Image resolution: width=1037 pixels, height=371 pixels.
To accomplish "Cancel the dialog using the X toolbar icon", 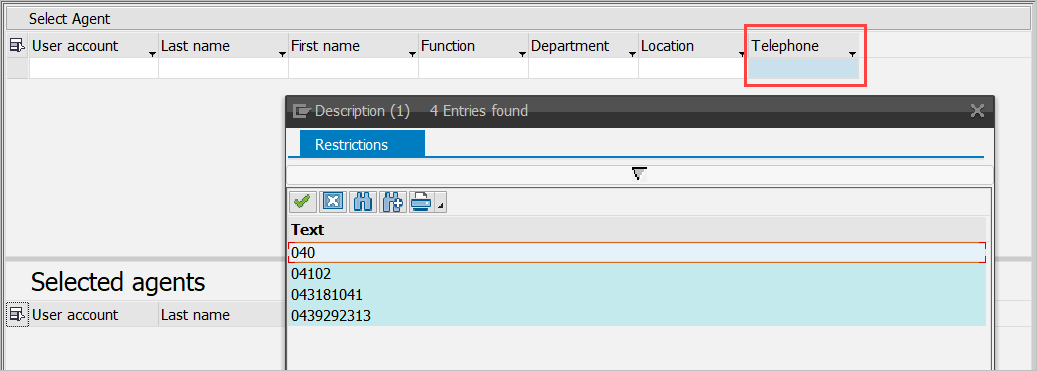I will point(333,202).
